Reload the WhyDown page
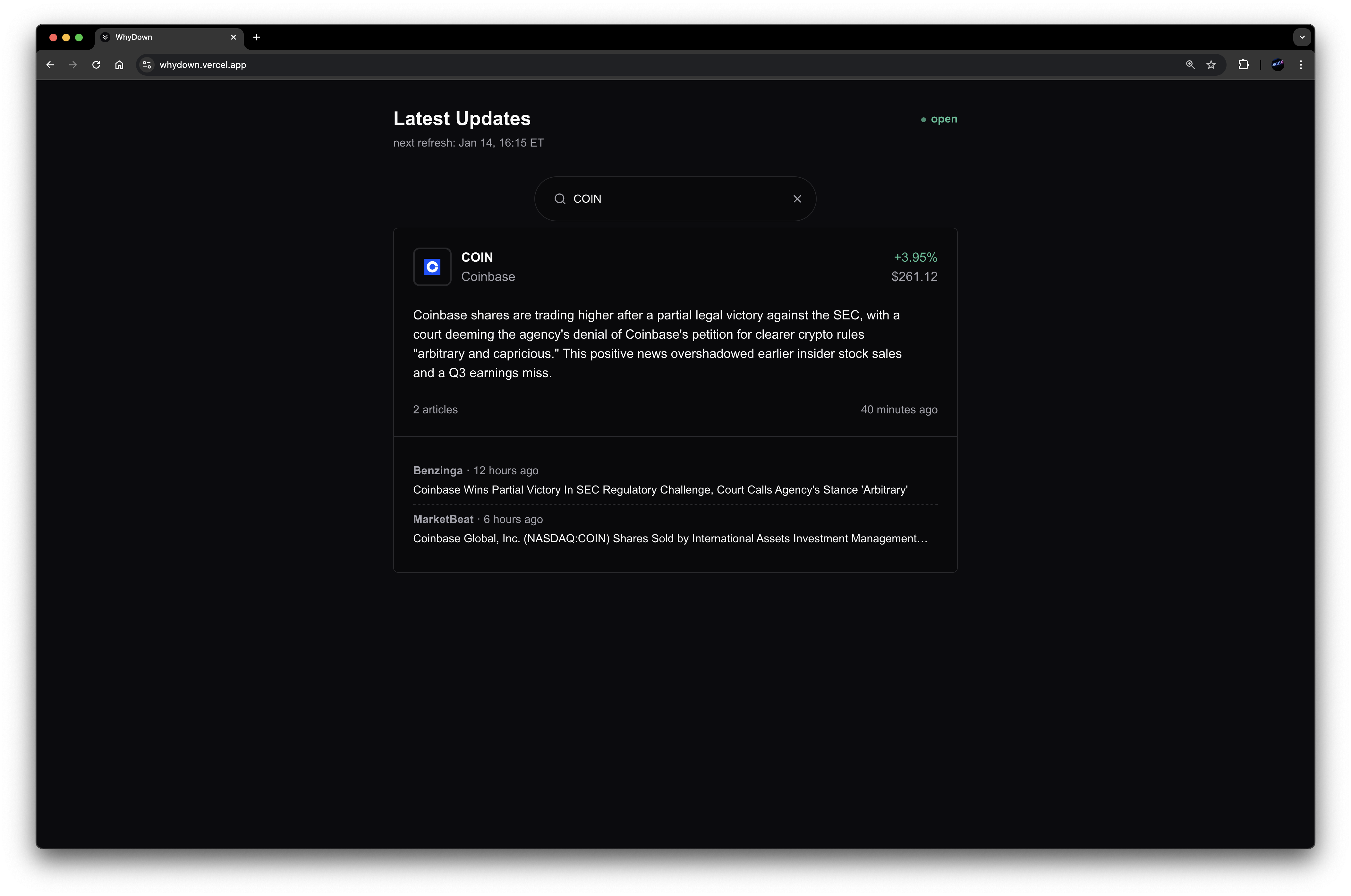Screen dimensions: 1351x896 (96, 65)
